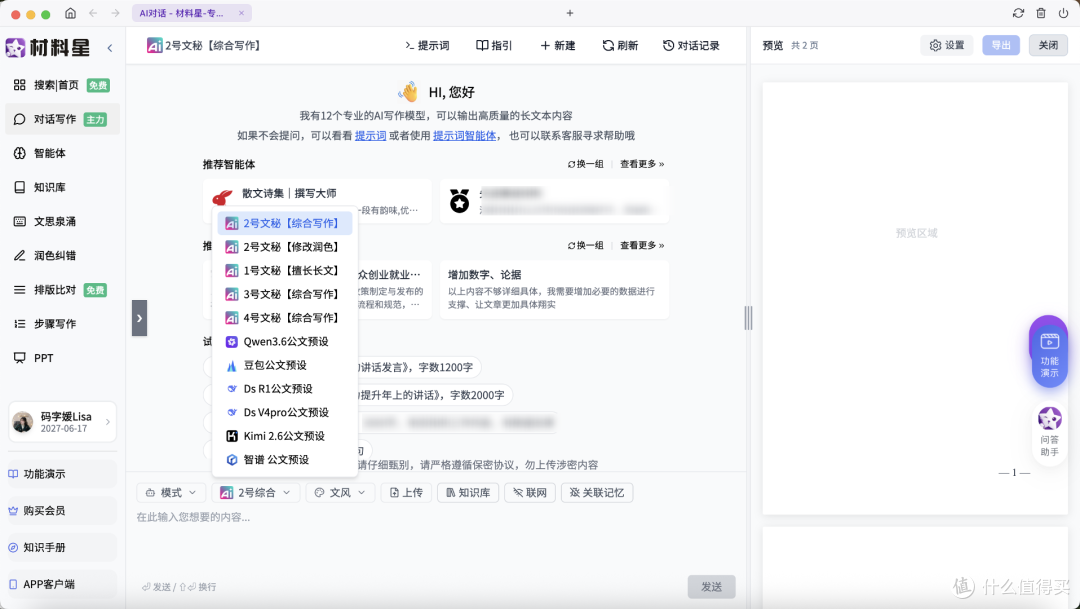Click the 提示词 hyperlink in greeting
The height and width of the screenshot is (609, 1080).
point(371,136)
